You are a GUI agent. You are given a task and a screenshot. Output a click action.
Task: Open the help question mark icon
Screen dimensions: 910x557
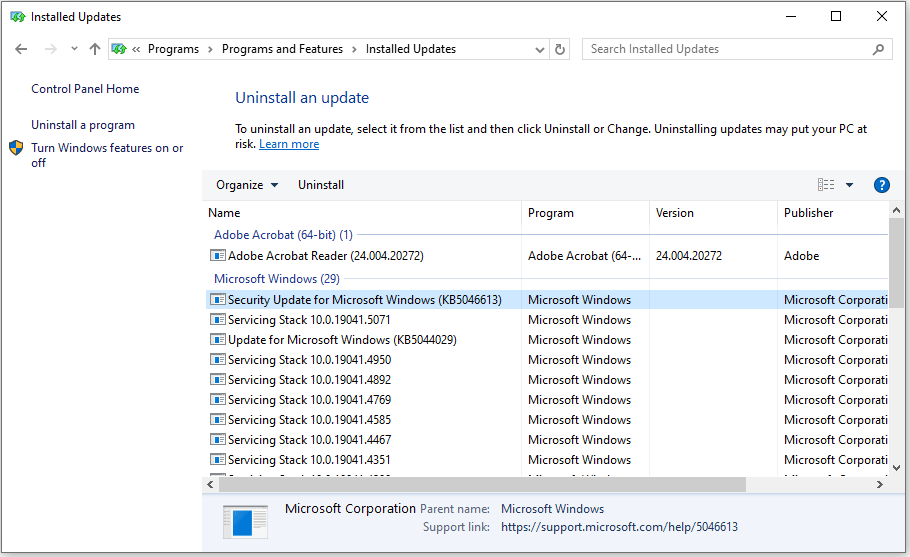coord(881,185)
